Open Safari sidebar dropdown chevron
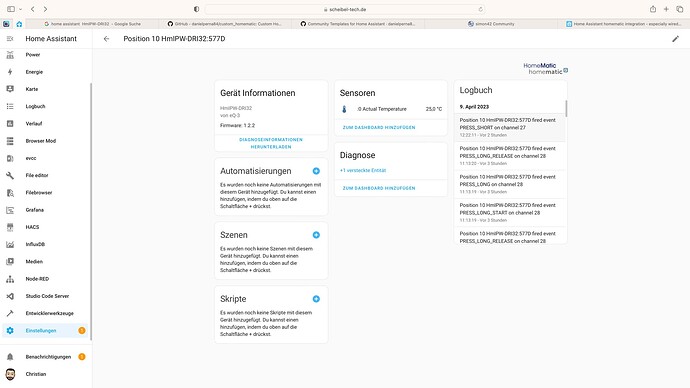The width and height of the screenshot is (690, 388). 20,9
